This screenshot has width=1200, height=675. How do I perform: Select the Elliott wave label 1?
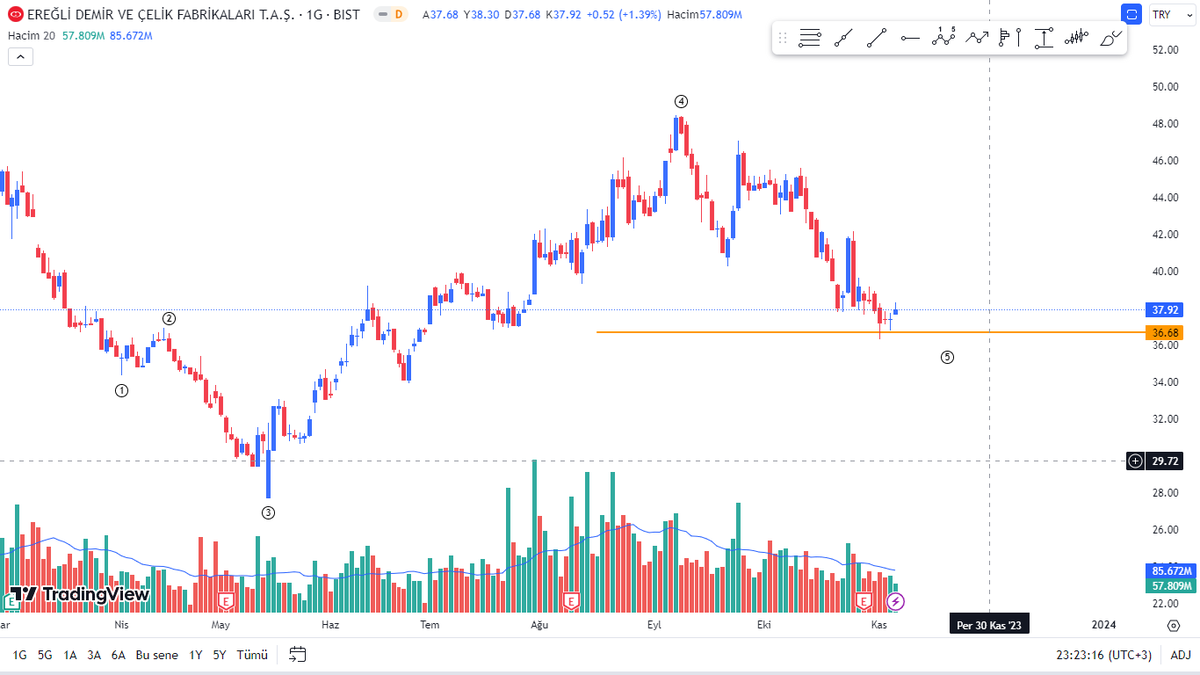point(121,391)
